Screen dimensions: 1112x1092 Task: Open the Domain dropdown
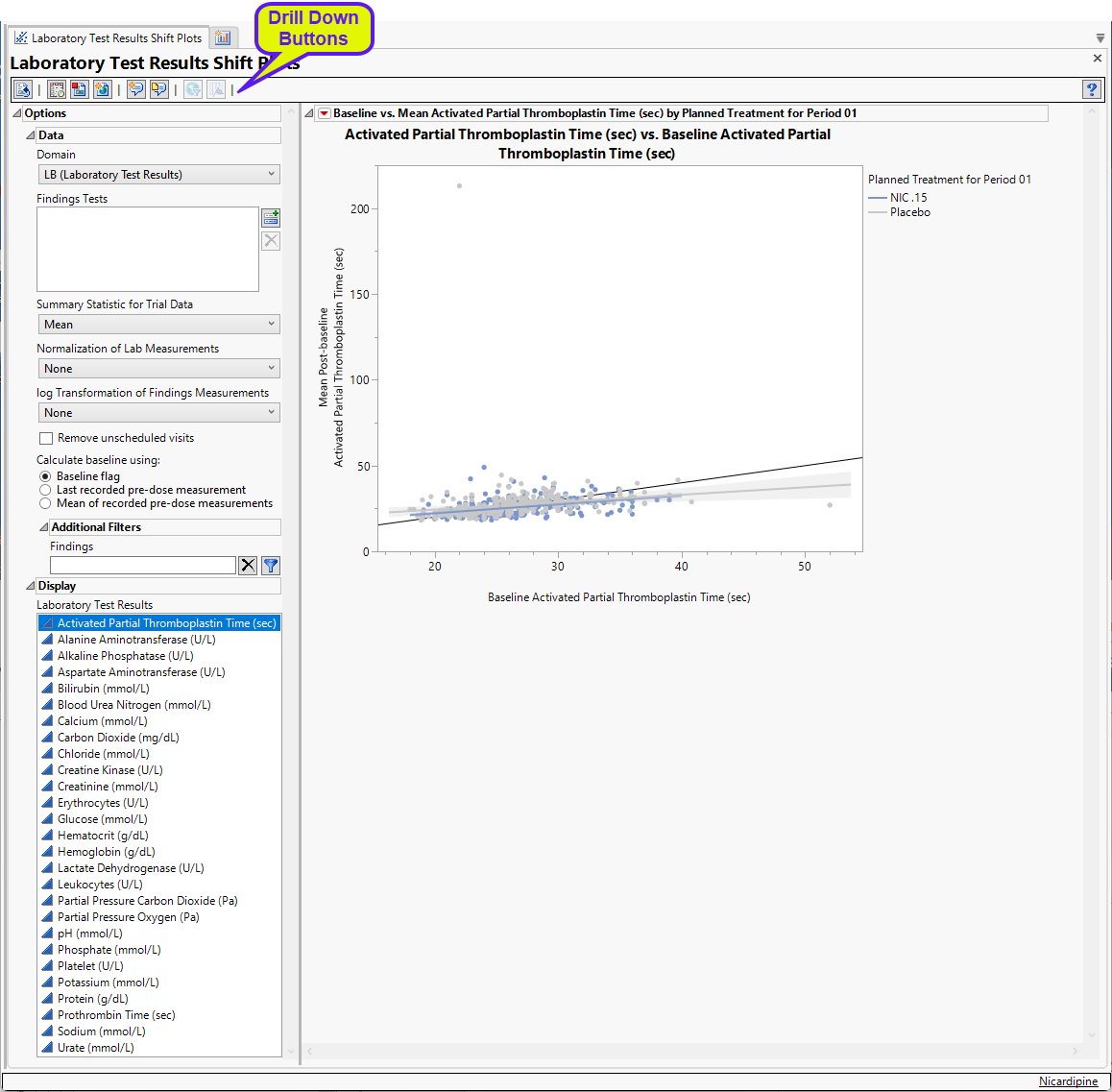[x=158, y=175]
